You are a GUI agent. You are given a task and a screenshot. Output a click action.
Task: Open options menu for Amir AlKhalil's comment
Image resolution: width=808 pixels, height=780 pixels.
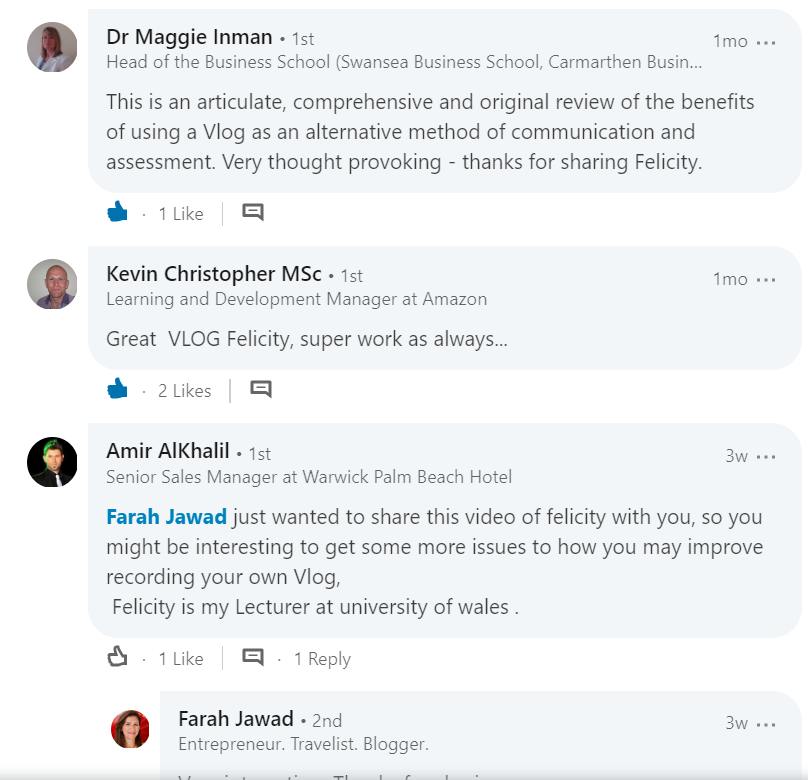766,457
